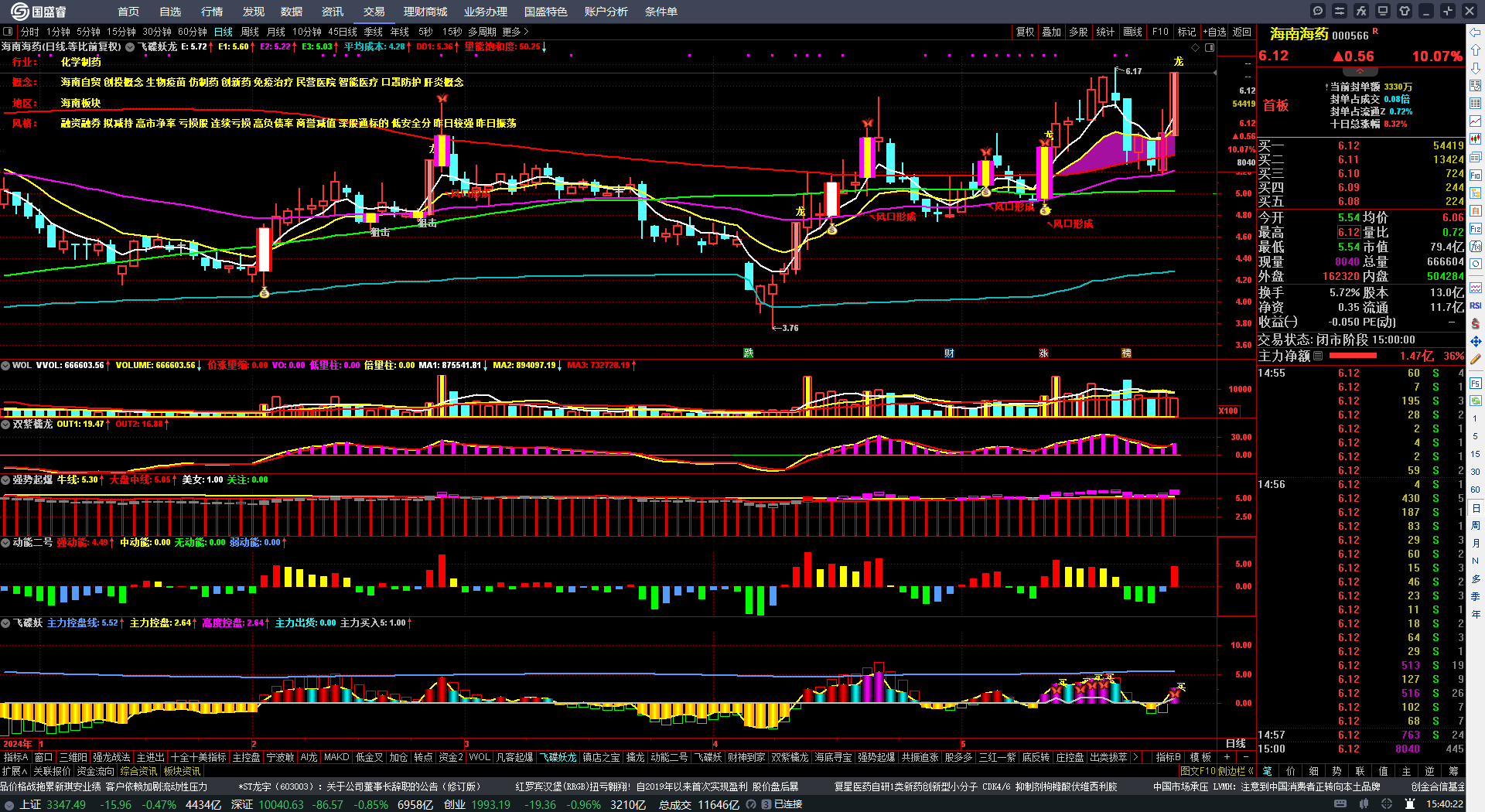The height and width of the screenshot is (812, 1485).
Task: Collapse the WOL volume indicator panel
Action: [5, 365]
